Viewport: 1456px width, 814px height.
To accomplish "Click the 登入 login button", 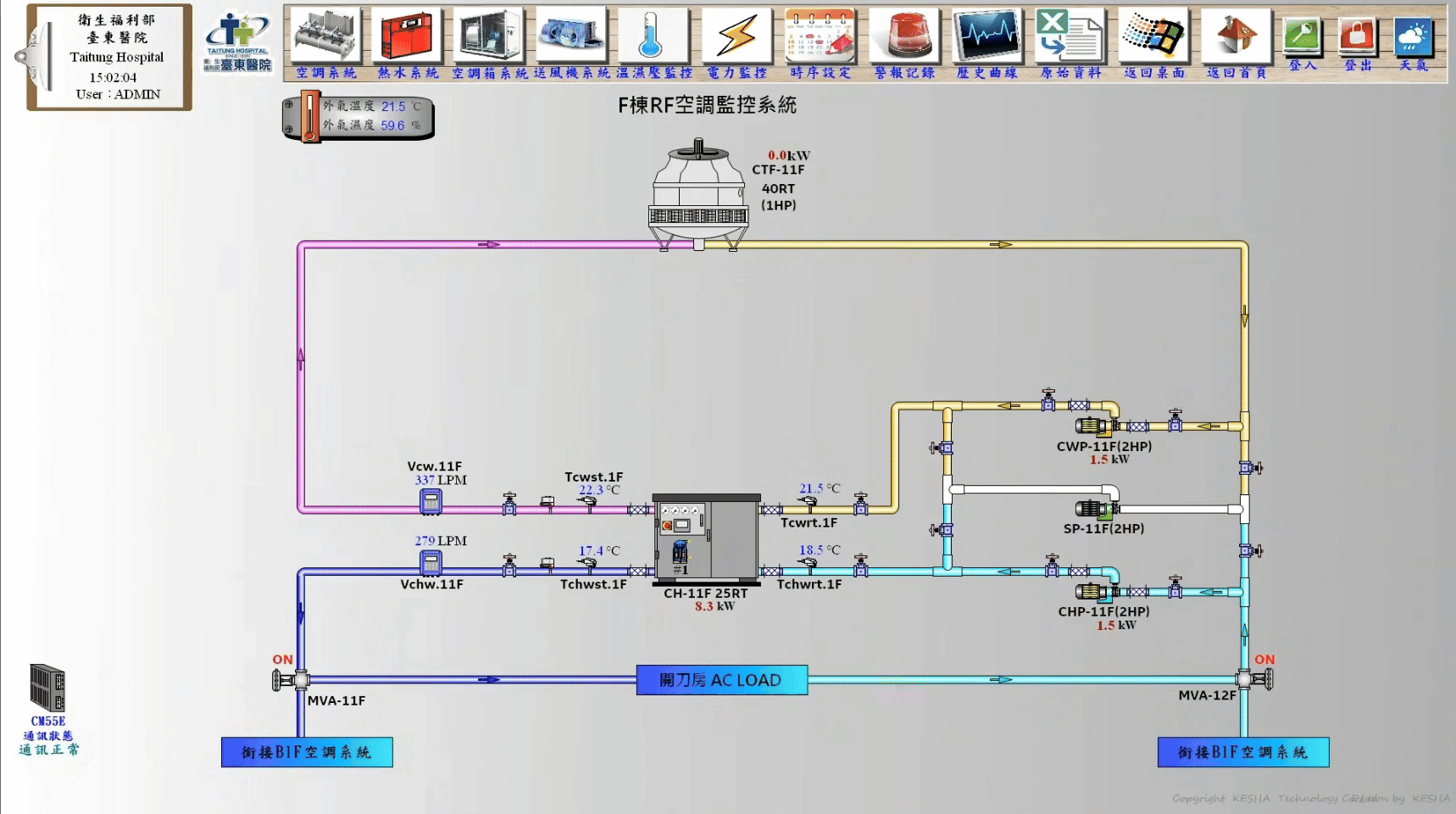I will pos(1303,37).
